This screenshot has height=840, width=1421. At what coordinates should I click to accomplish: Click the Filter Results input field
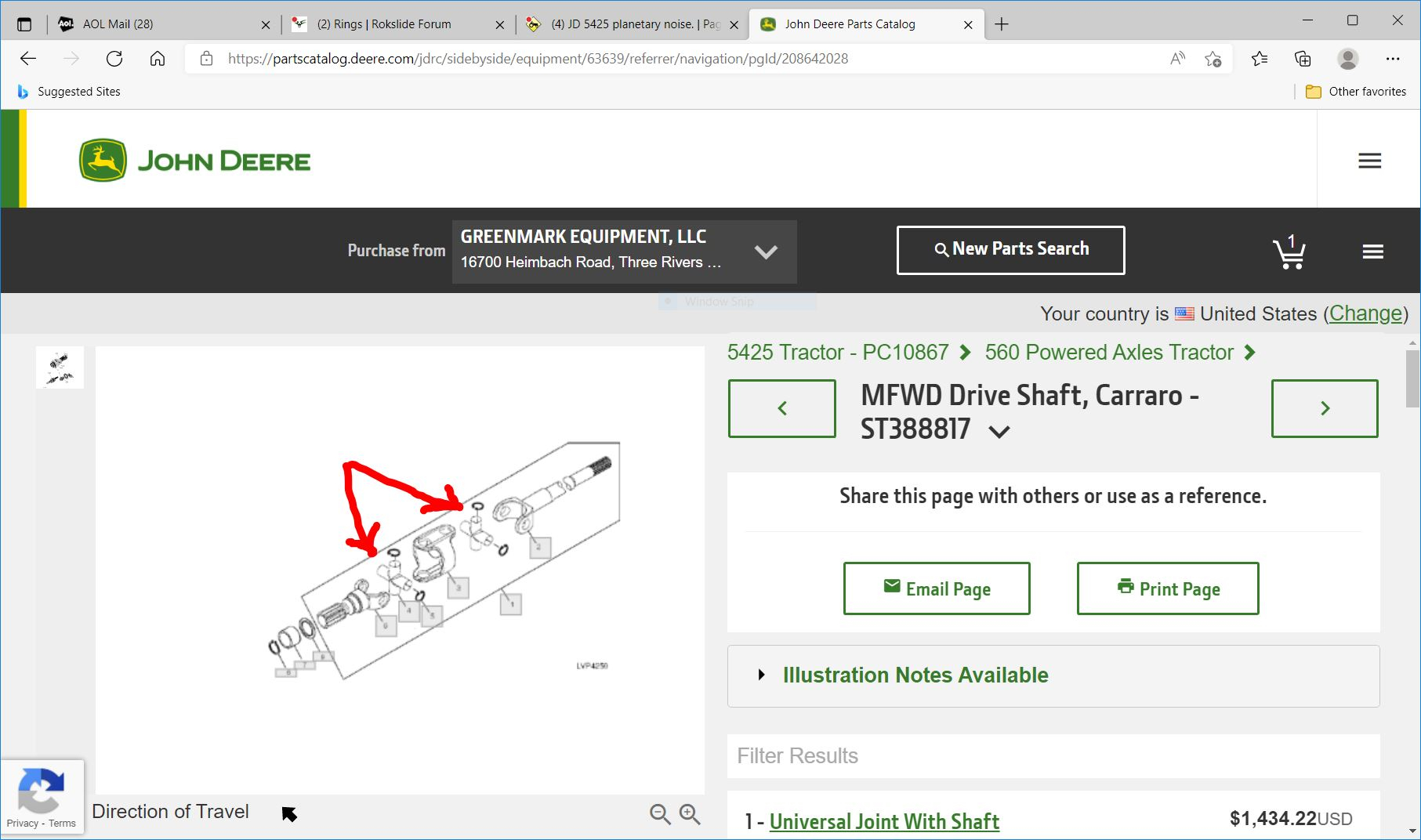click(x=1053, y=756)
